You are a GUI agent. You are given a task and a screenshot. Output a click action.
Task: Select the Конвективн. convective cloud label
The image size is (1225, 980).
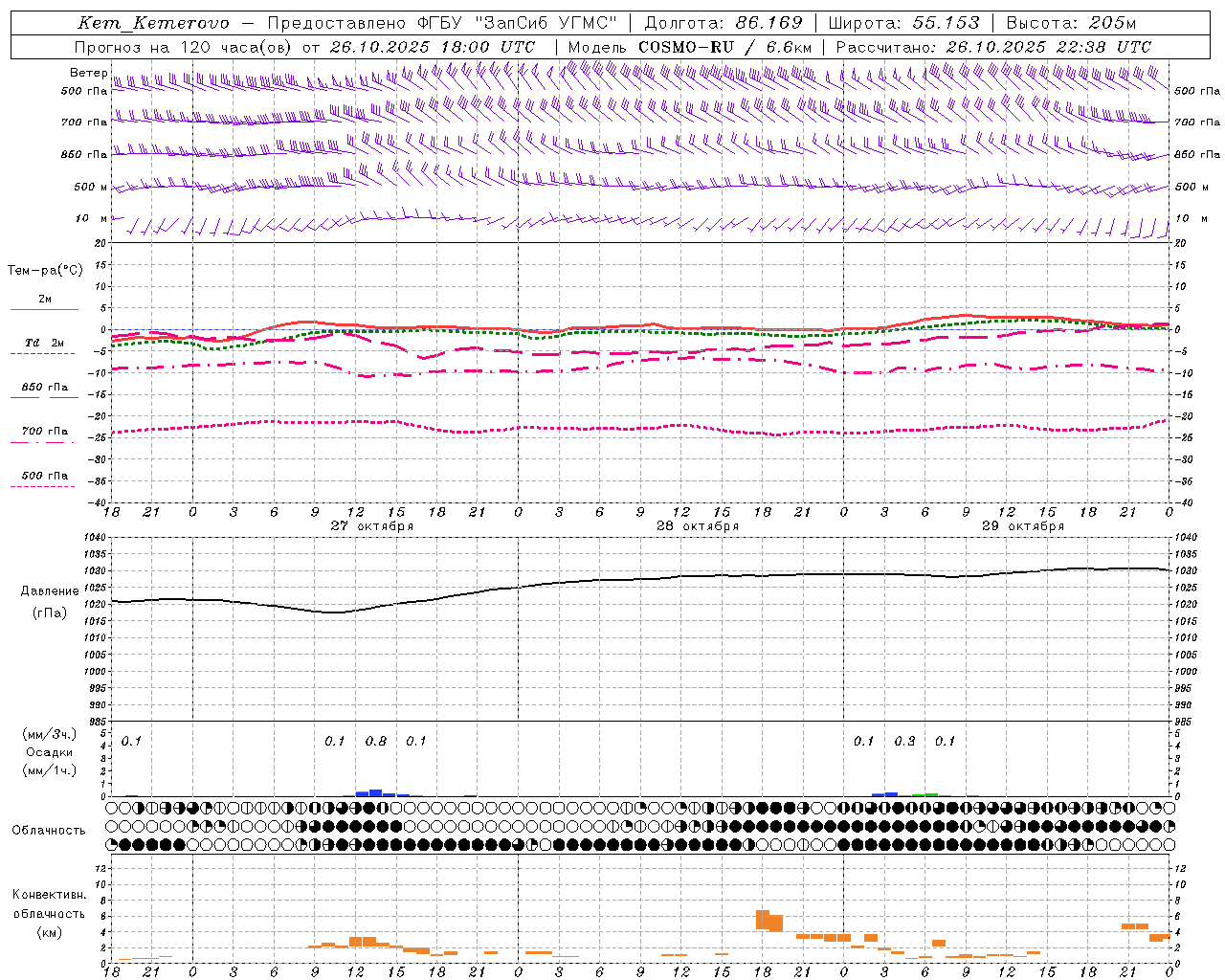(50, 895)
